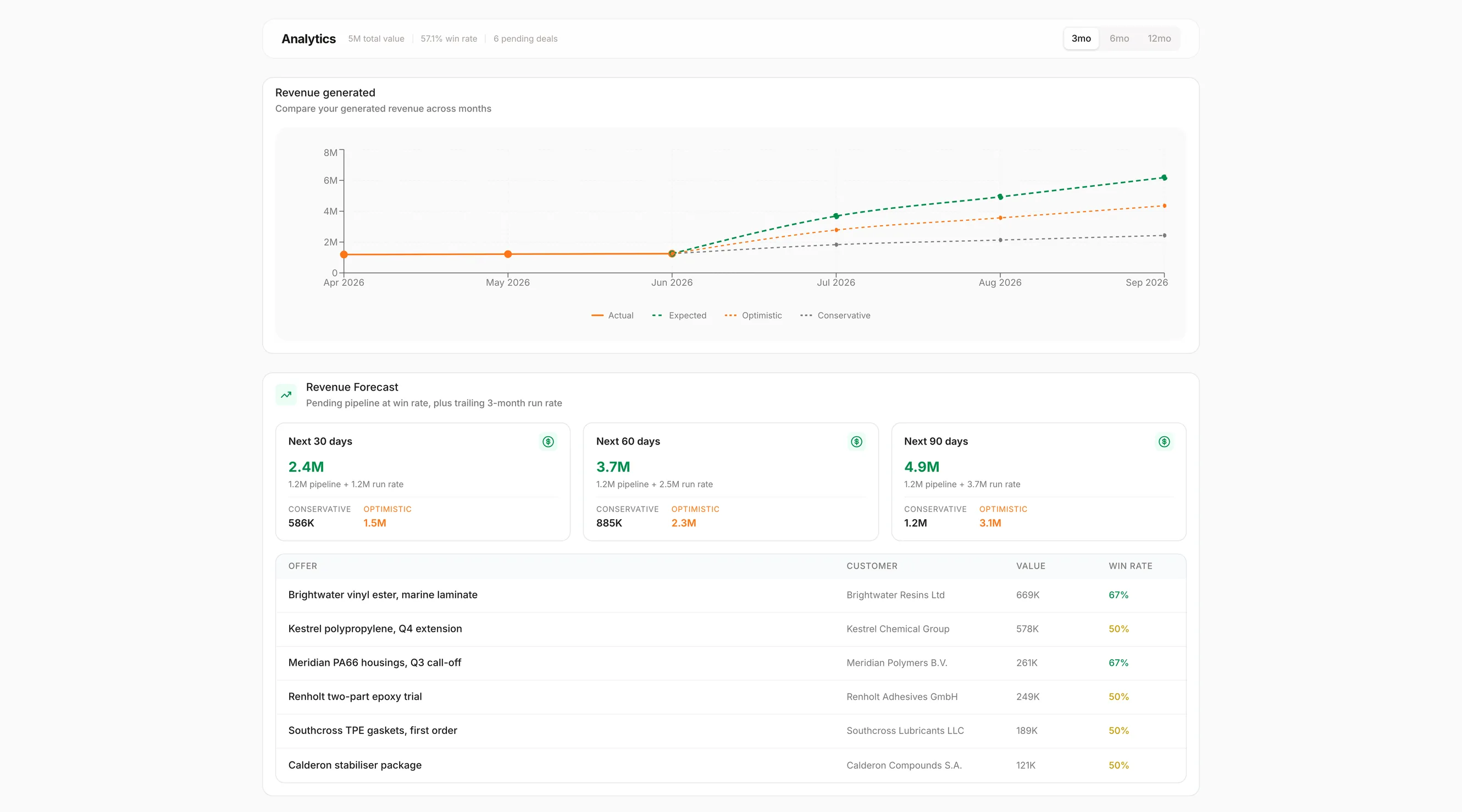The height and width of the screenshot is (812, 1462).
Task: Click the Sep 2026 Conservative data point
Action: (1164, 236)
